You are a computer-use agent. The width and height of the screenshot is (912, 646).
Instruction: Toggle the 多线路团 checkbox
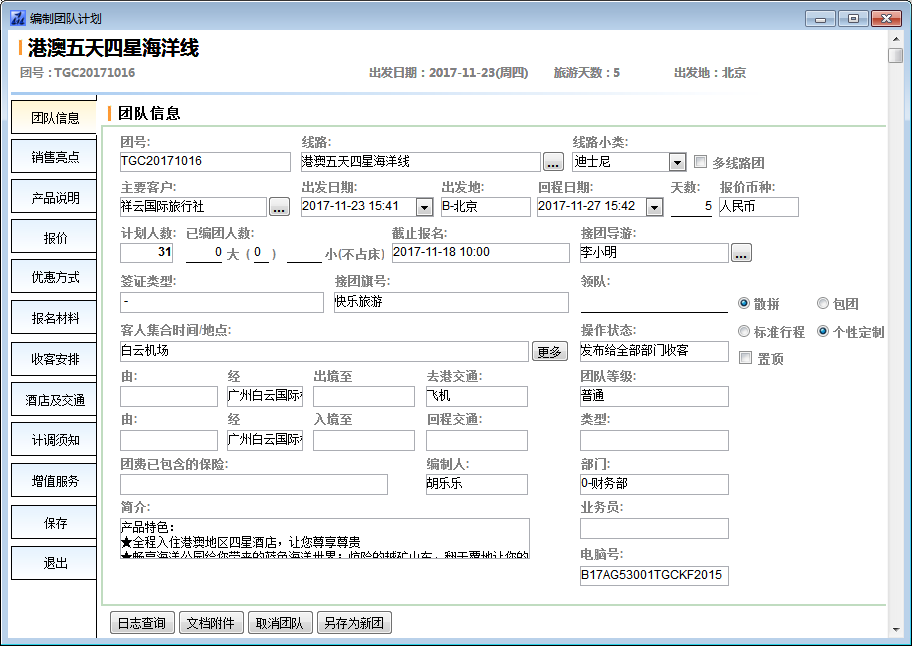pos(701,162)
